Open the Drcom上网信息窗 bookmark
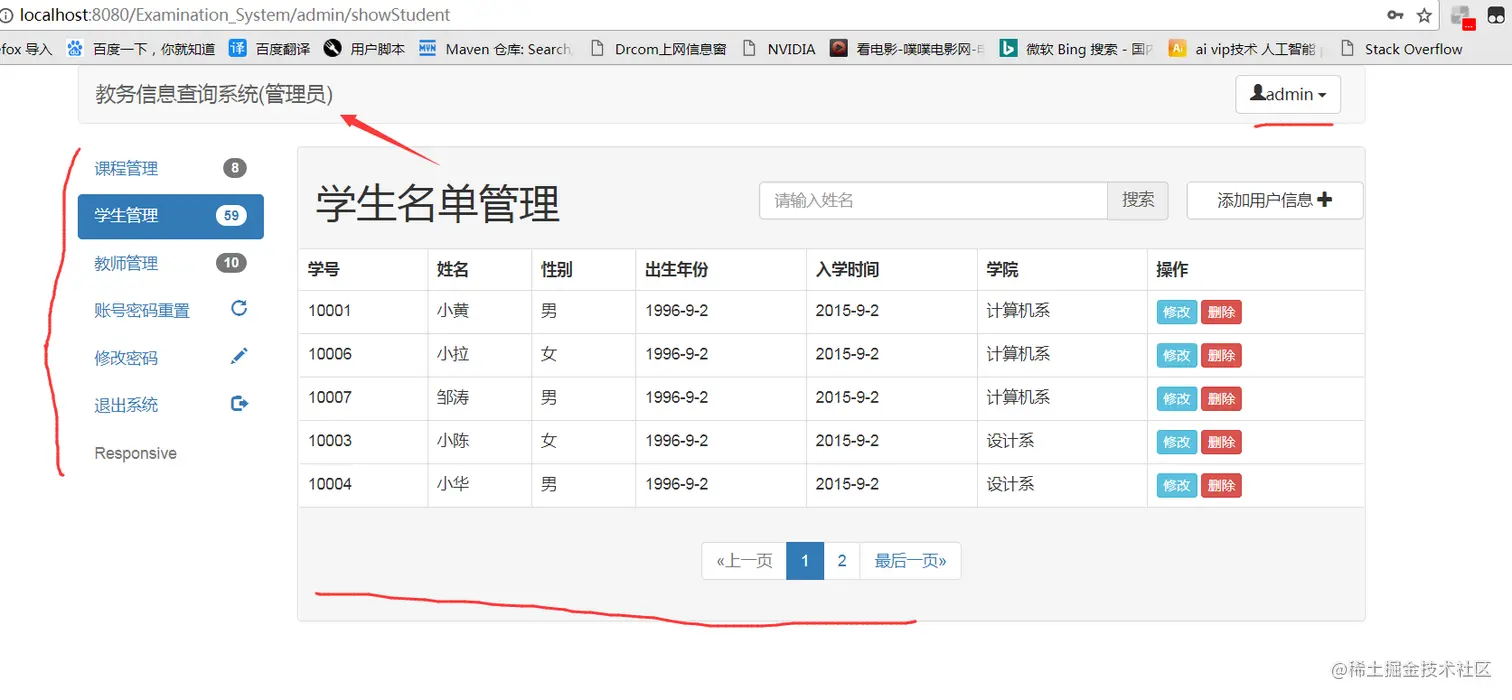Screen dimensions: 1512x700 pos(659,48)
